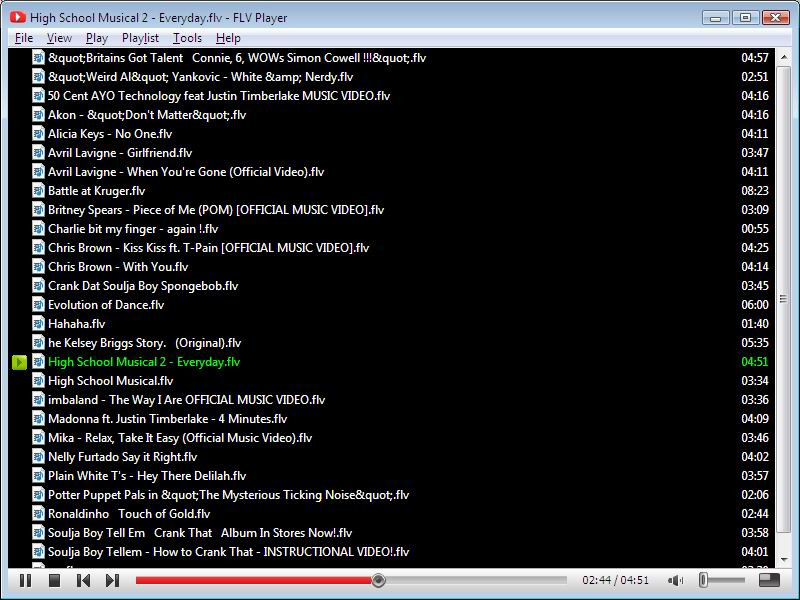Viewport: 800px width, 600px height.
Task: Select "Potter Puppet Pals" Mysterious Ticking Noise entry
Action: (391, 495)
